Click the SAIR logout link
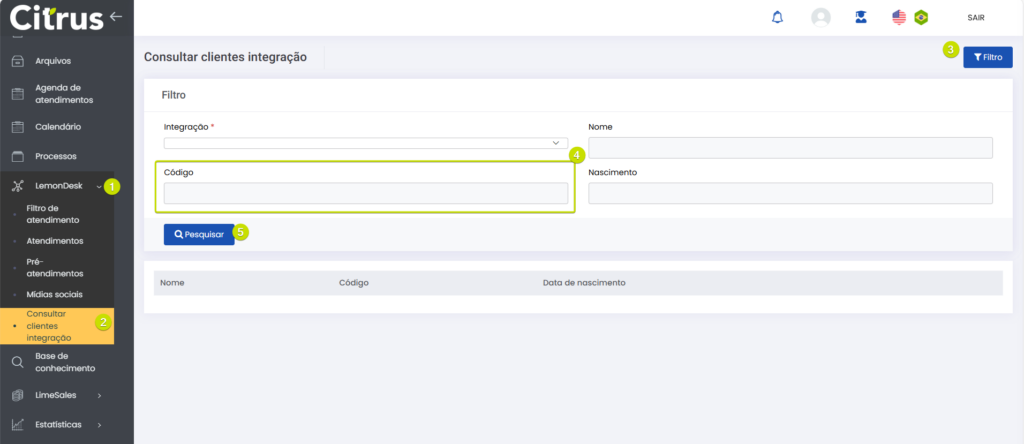Viewport: 1024px width, 444px height. (x=976, y=18)
